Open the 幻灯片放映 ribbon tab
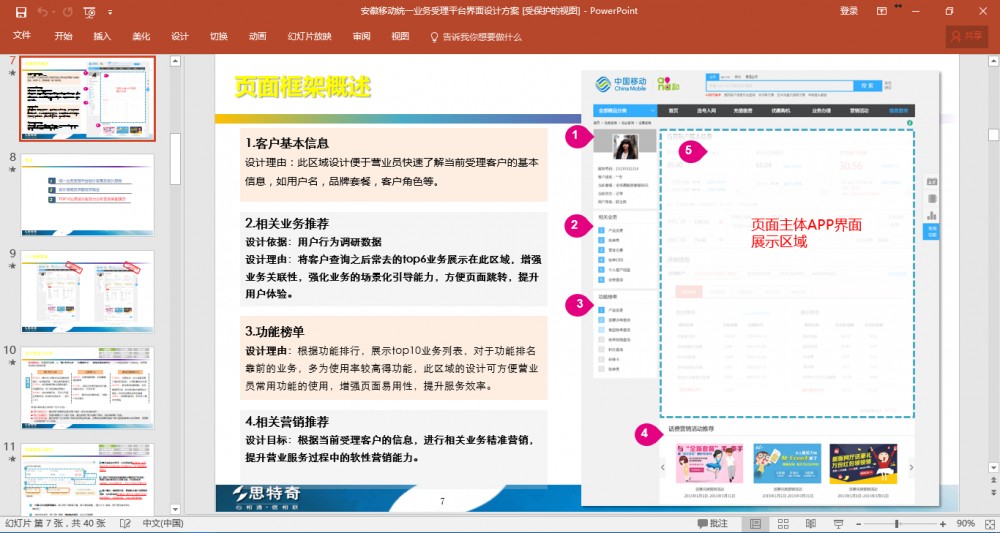The height and width of the screenshot is (533, 1000). [x=310, y=36]
